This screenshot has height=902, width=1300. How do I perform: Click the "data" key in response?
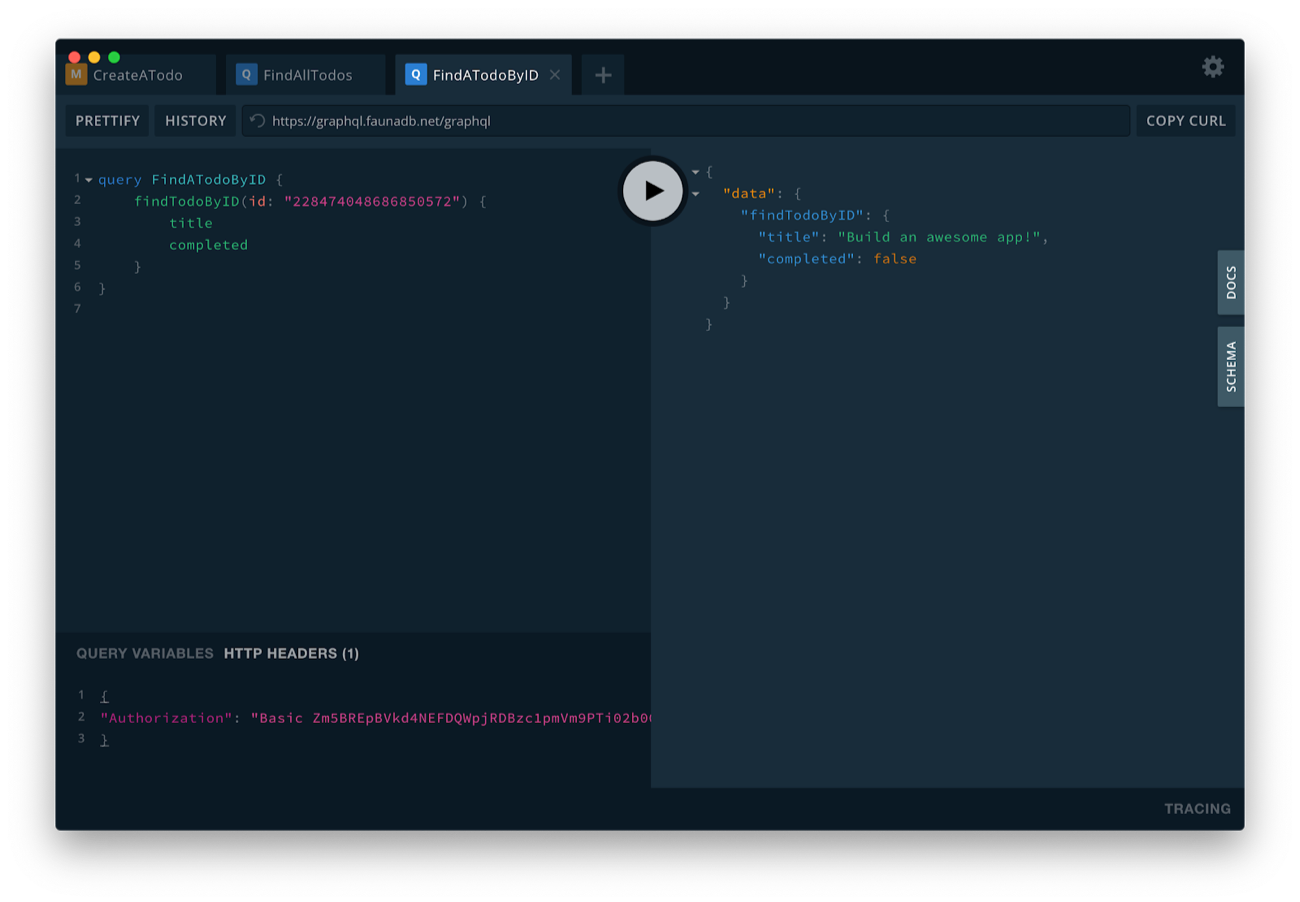749,193
